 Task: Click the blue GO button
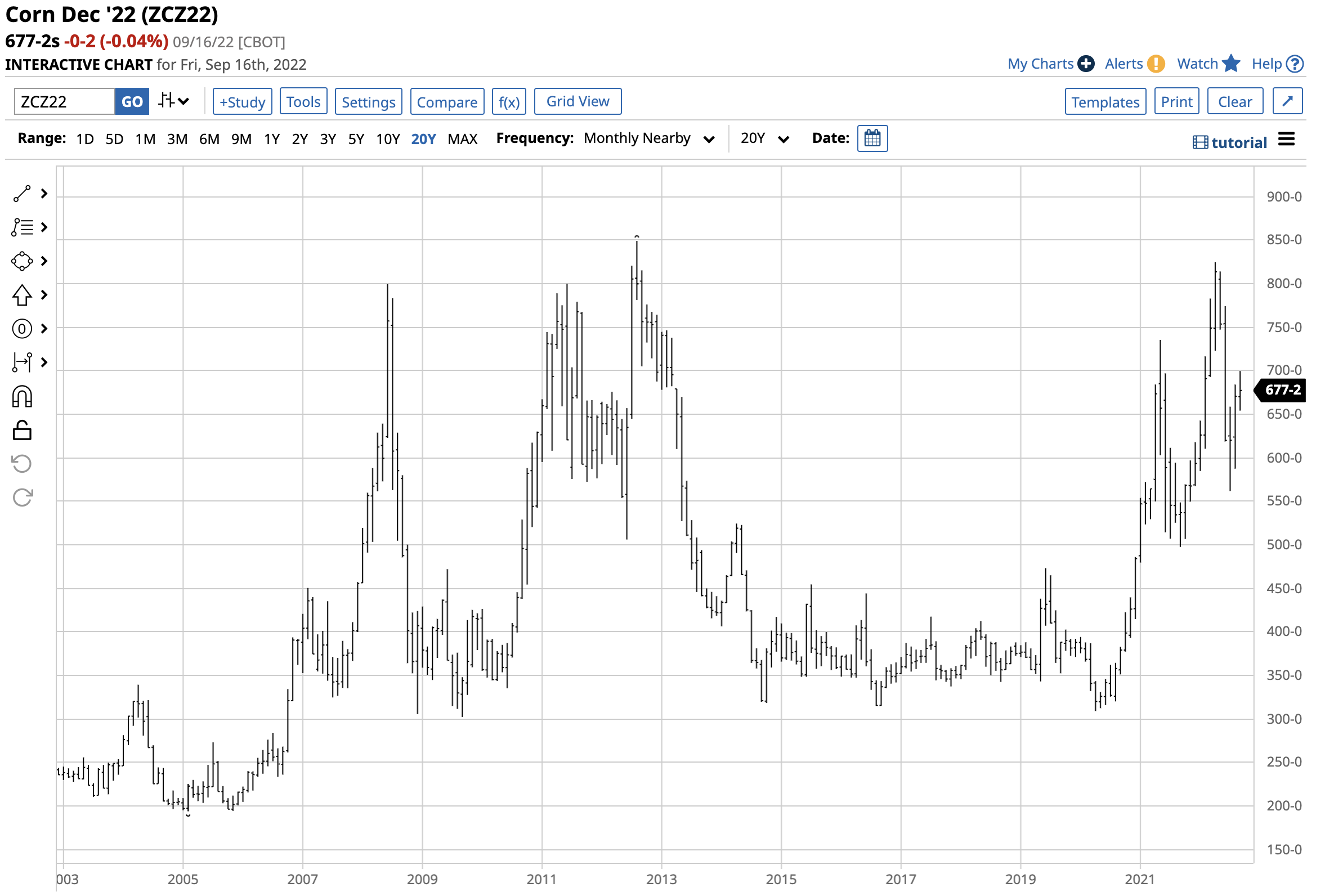point(132,102)
